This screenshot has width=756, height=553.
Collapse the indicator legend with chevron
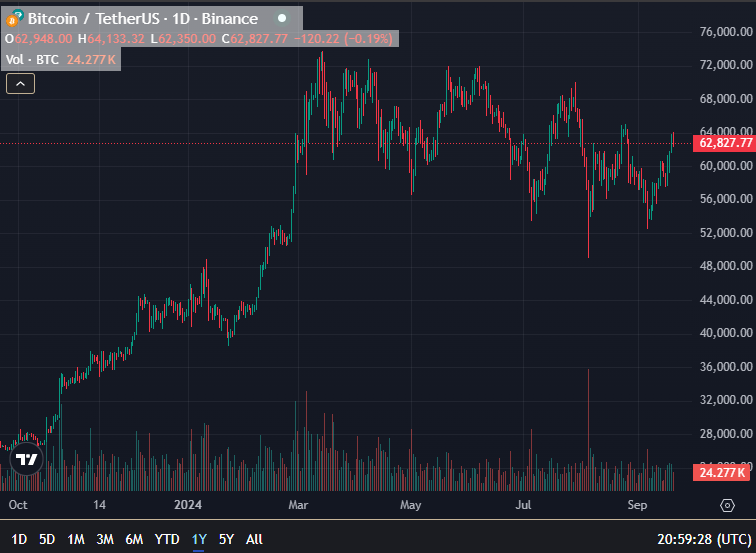(x=20, y=84)
